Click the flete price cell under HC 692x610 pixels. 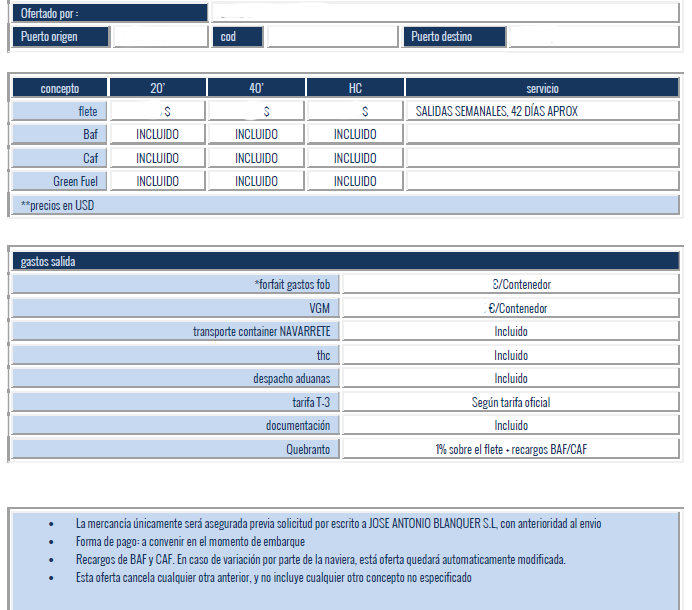point(355,111)
